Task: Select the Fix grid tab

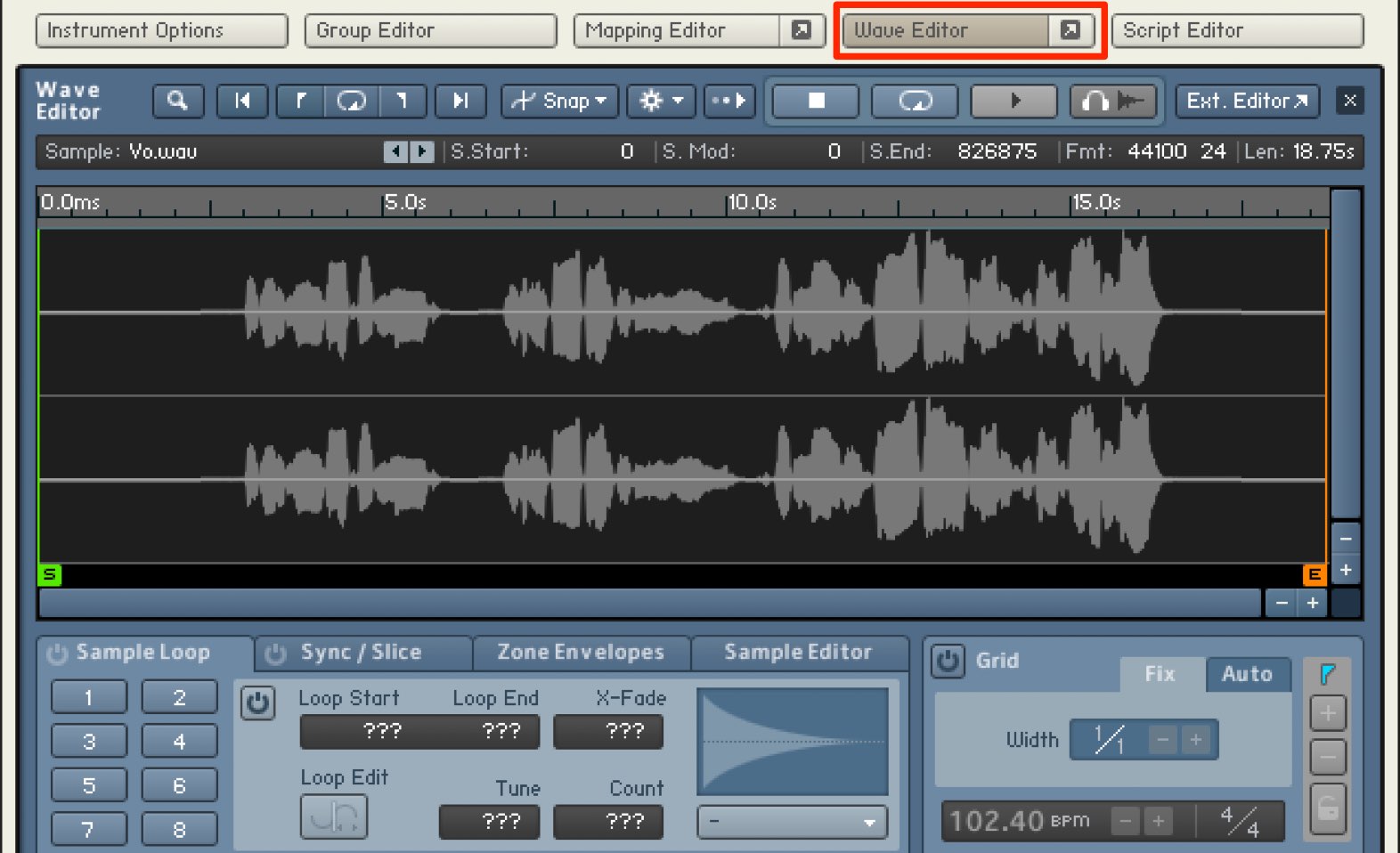Action: (1161, 674)
